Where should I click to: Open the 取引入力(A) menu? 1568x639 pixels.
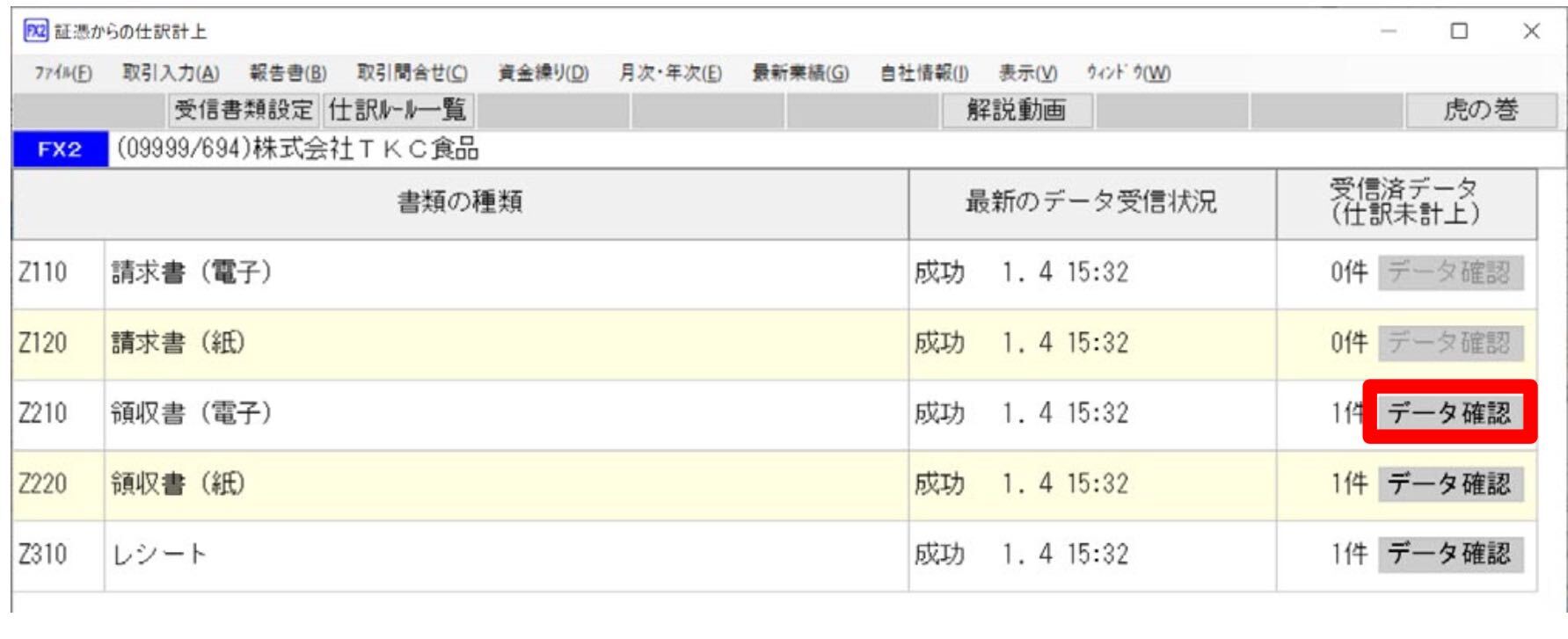click(x=171, y=75)
